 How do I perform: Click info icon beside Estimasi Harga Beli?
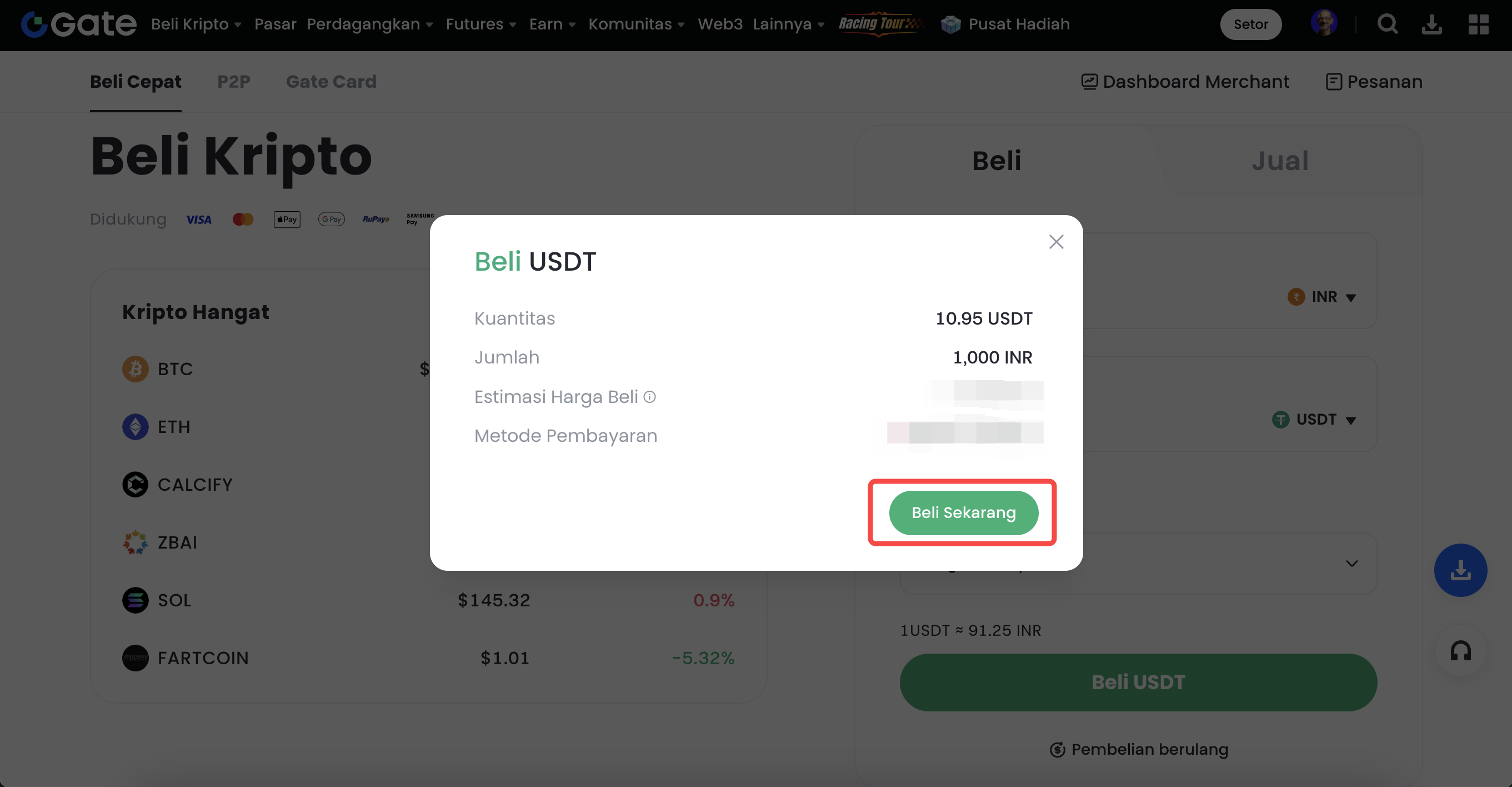[x=649, y=397]
